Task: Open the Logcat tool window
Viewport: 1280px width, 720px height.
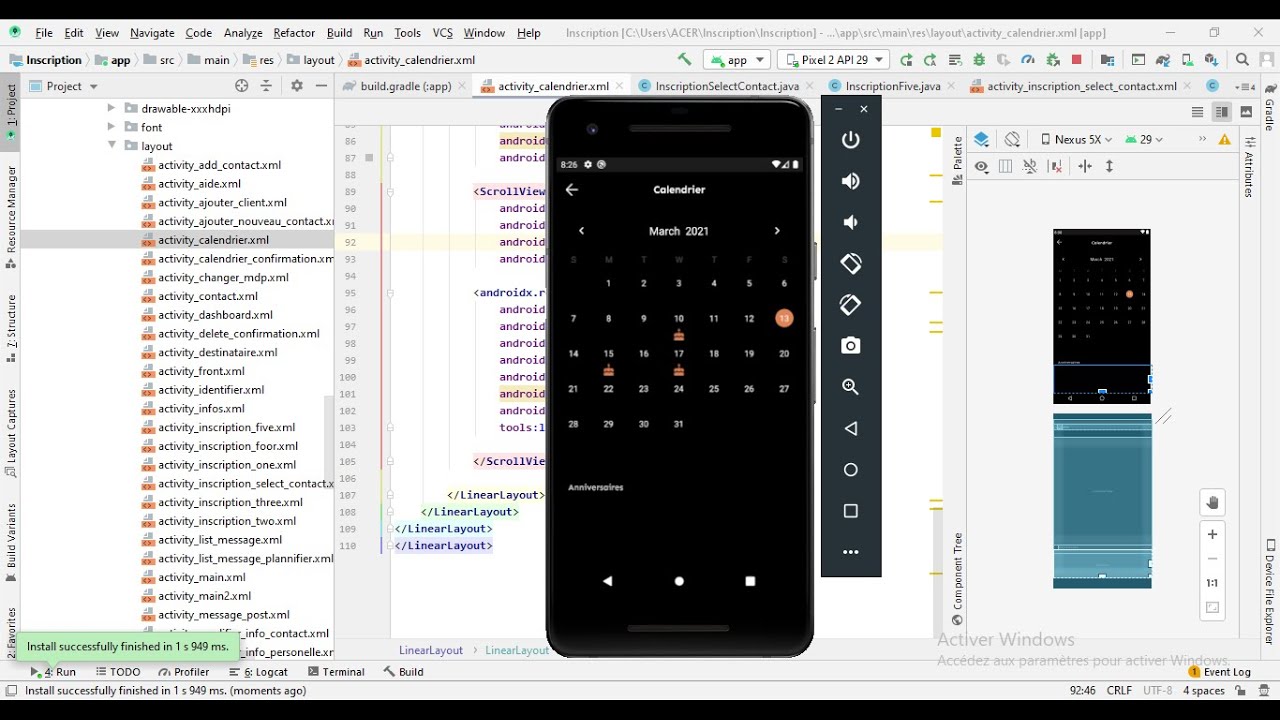Action: [259, 672]
